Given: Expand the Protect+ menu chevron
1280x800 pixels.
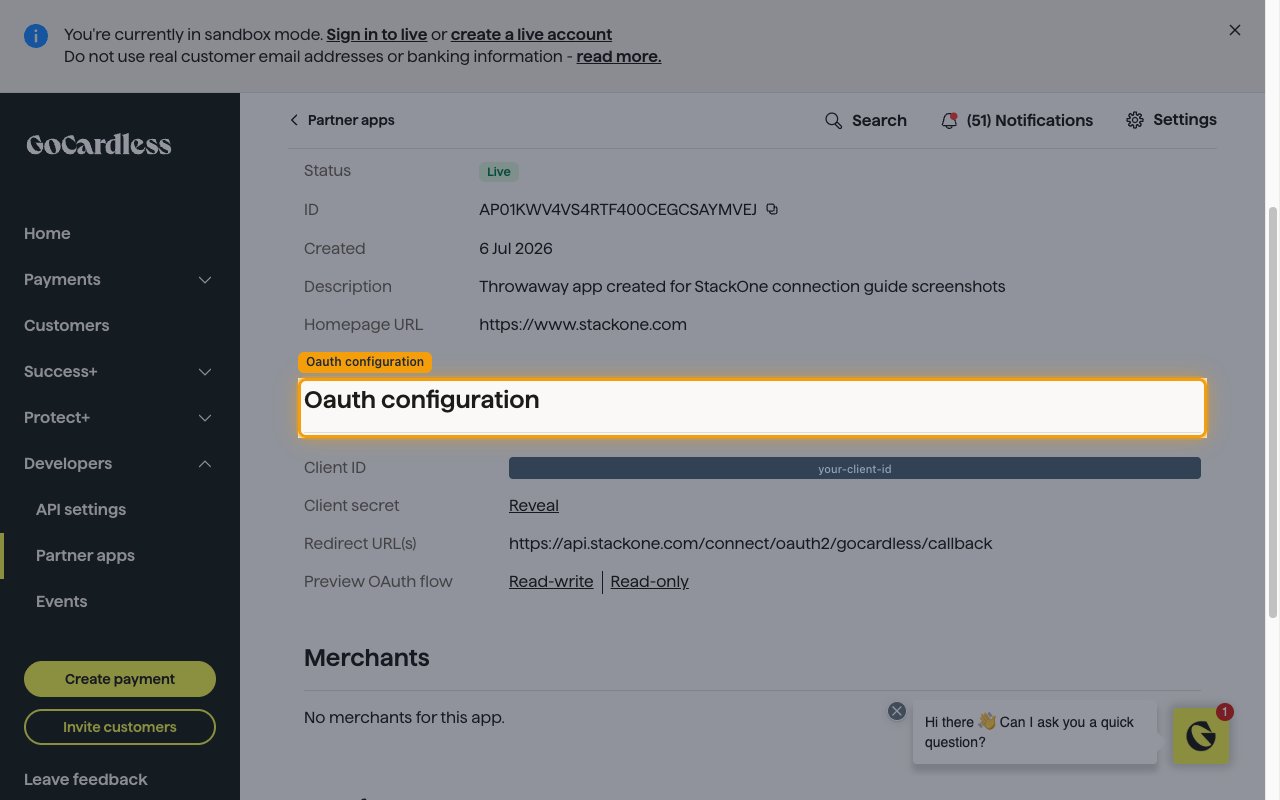Looking at the screenshot, I should tap(205, 418).
